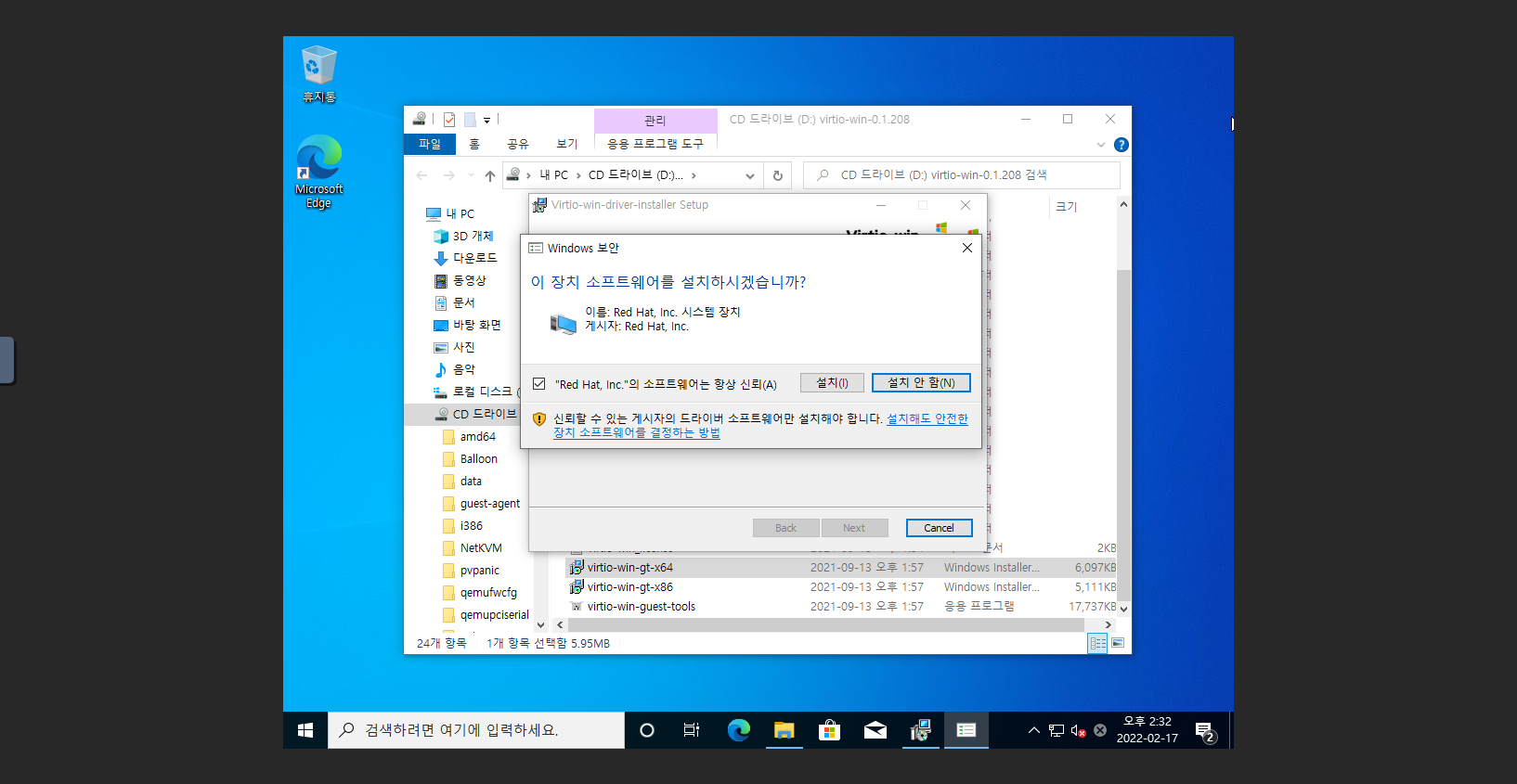The width and height of the screenshot is (1517, 784).
Task: Click the 내 PC breadcrumb in address bar
Action: coord(554,175)
